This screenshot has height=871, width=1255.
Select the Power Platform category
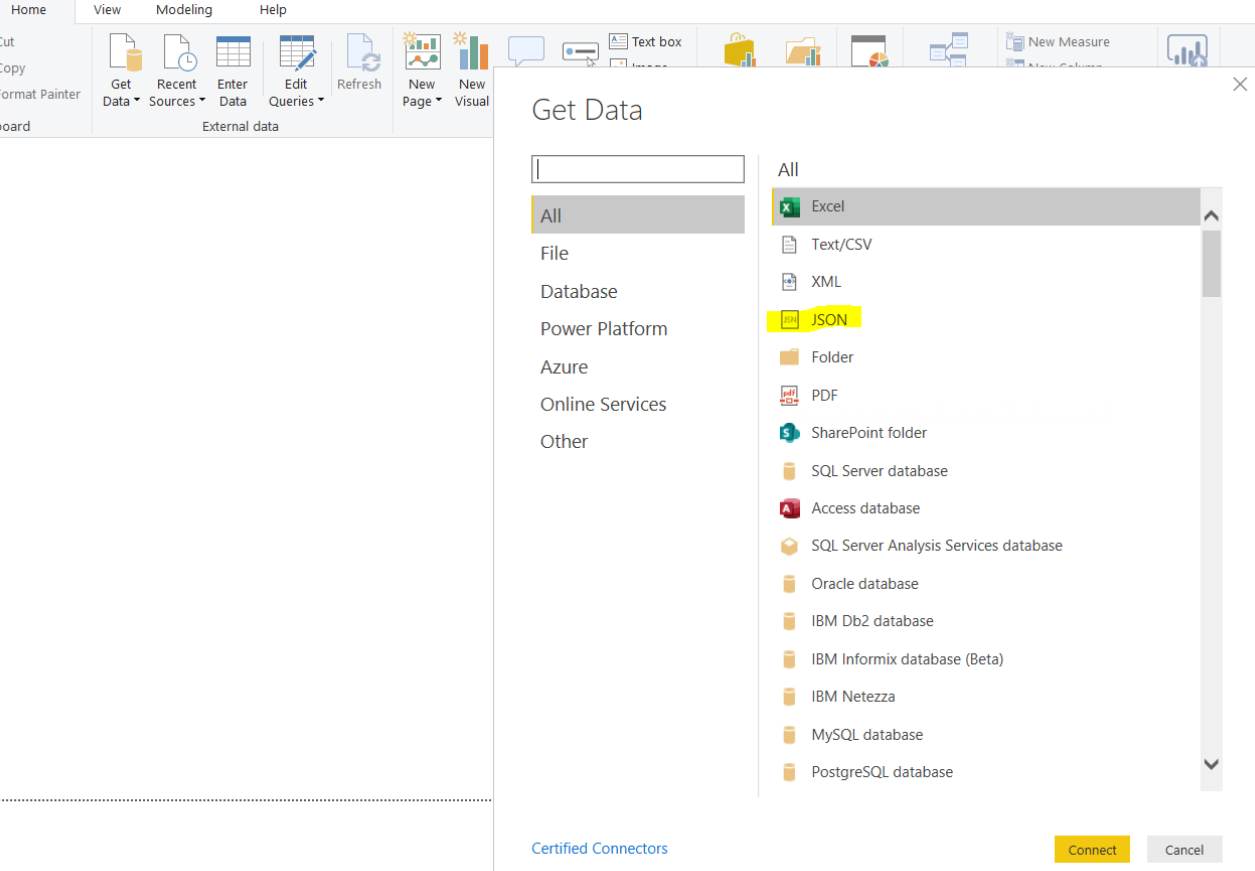638,329
